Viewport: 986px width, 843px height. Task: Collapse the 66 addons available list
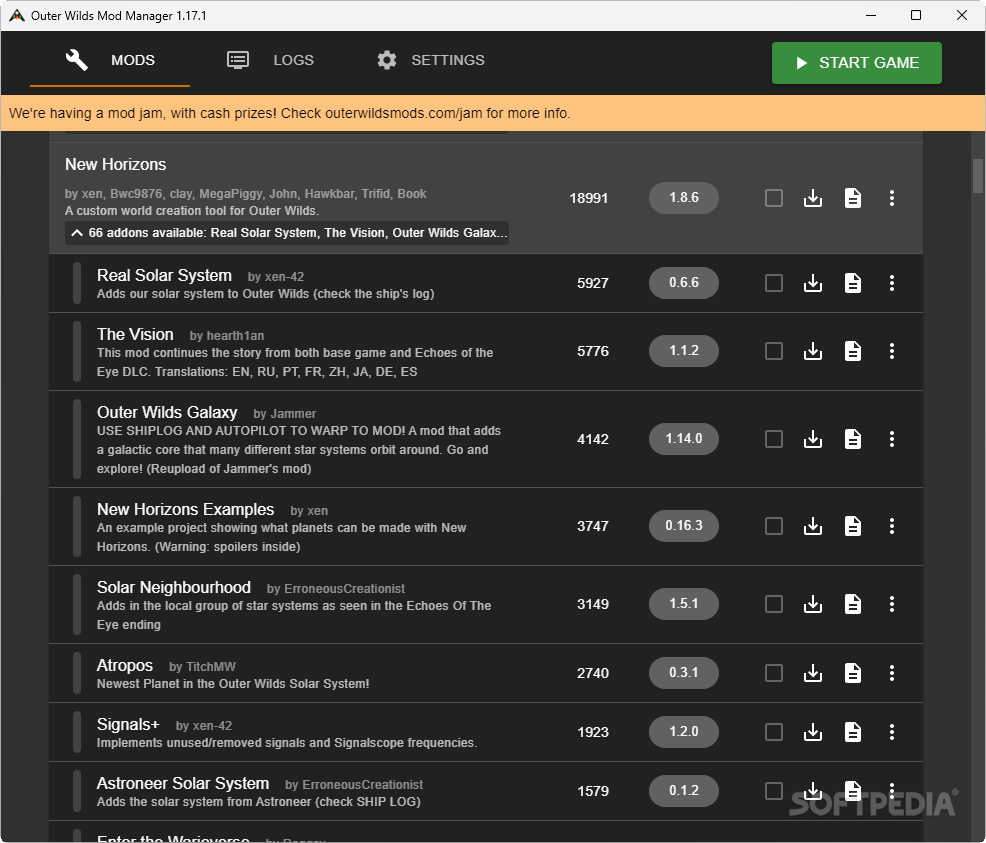pos(287,233)
